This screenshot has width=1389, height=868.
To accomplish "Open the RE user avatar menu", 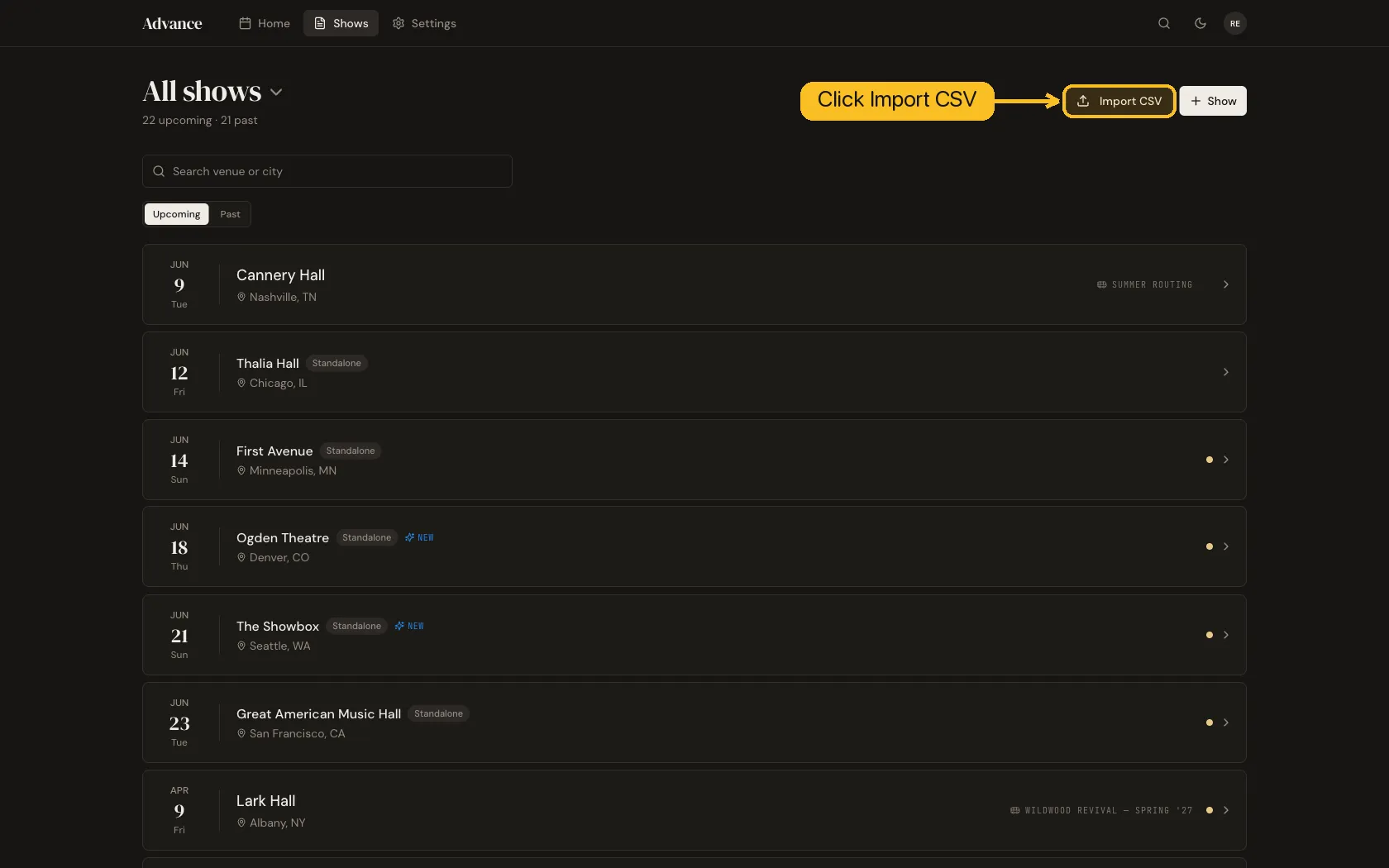I will [1235, 23].
